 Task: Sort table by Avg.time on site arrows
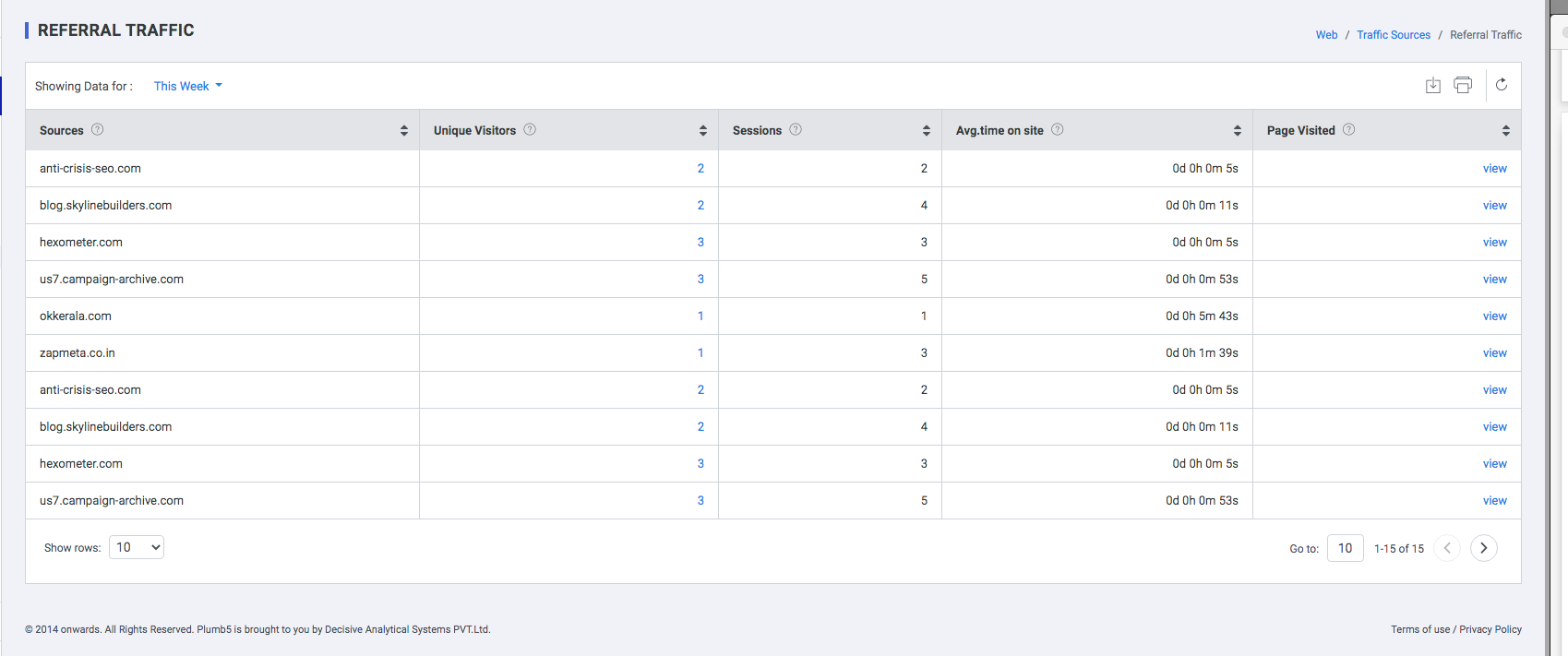click(x=1238, y=131)
